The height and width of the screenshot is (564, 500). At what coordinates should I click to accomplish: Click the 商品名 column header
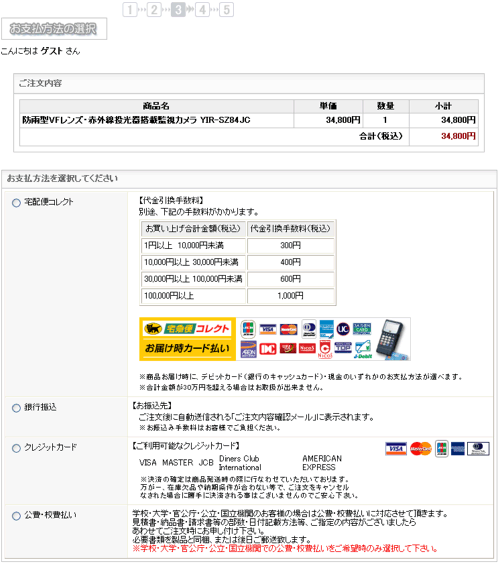[156, 106]
